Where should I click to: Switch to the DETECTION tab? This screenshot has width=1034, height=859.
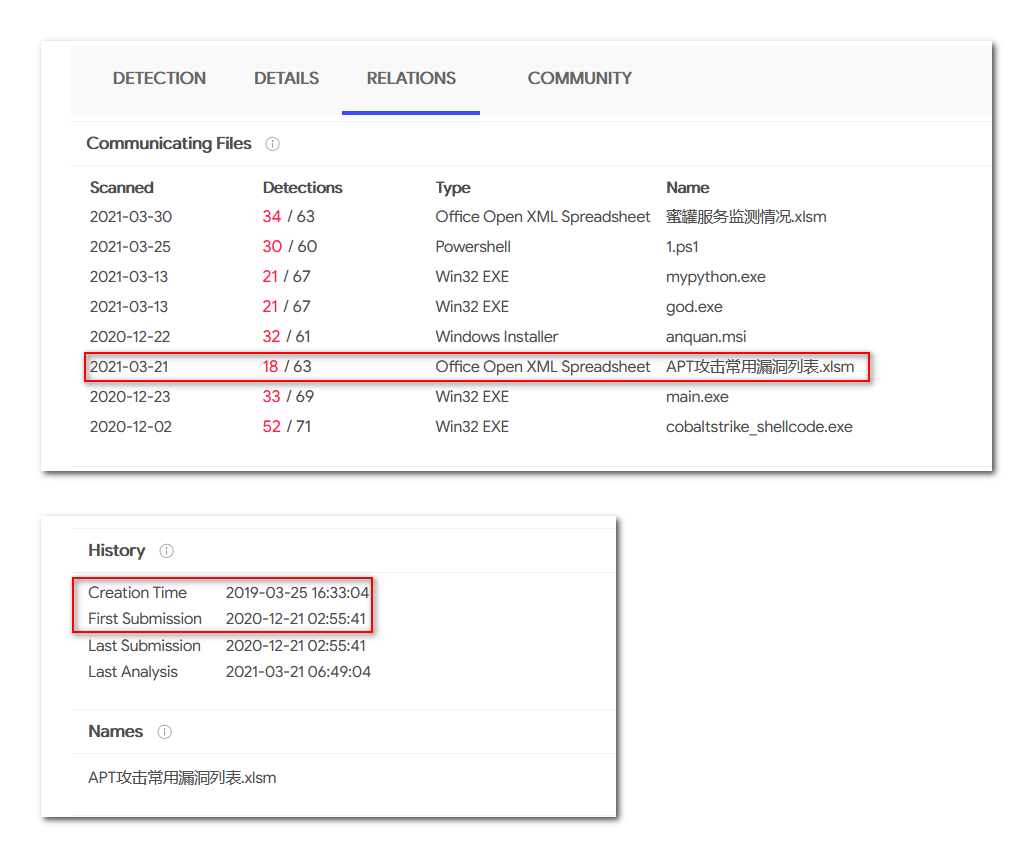coord(159,78)
